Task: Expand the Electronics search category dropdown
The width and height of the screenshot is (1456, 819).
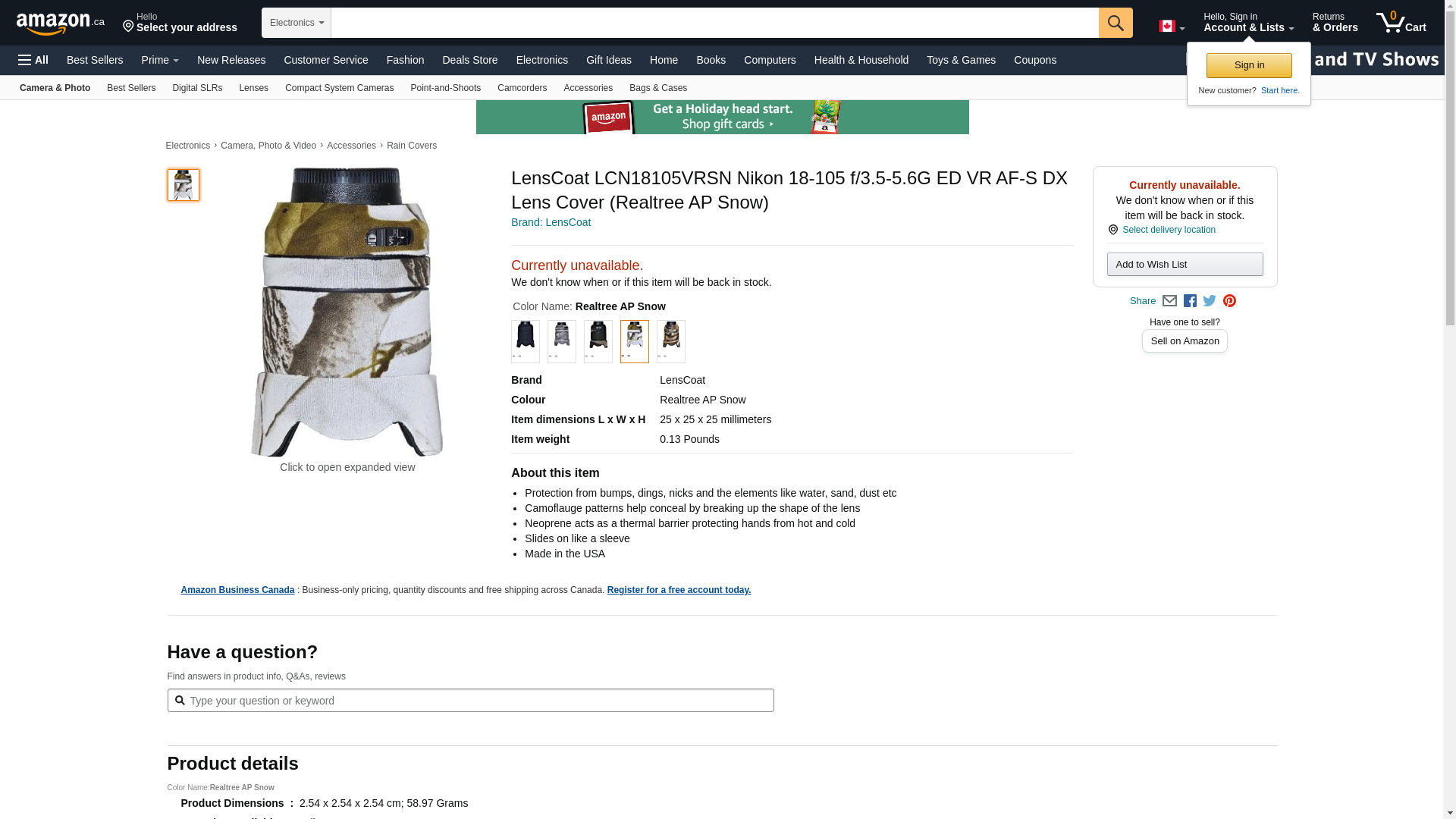Action: [297, 23]
